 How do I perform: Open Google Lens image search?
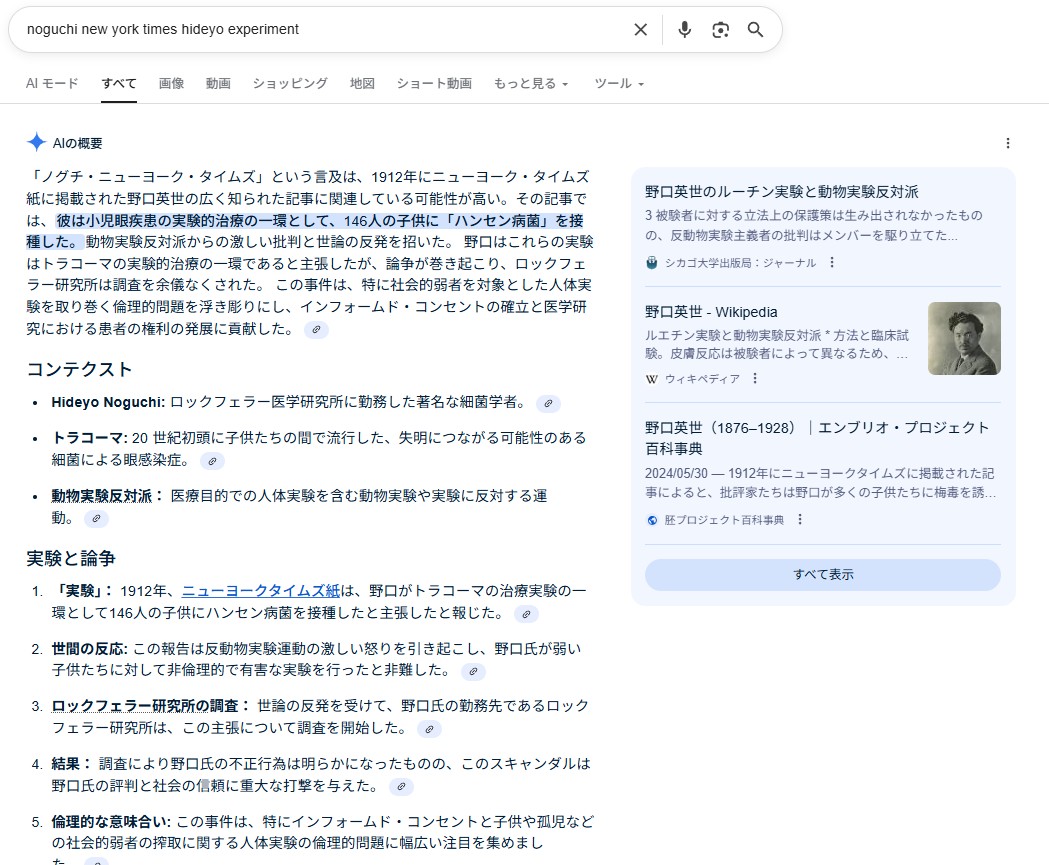(720, 30)
